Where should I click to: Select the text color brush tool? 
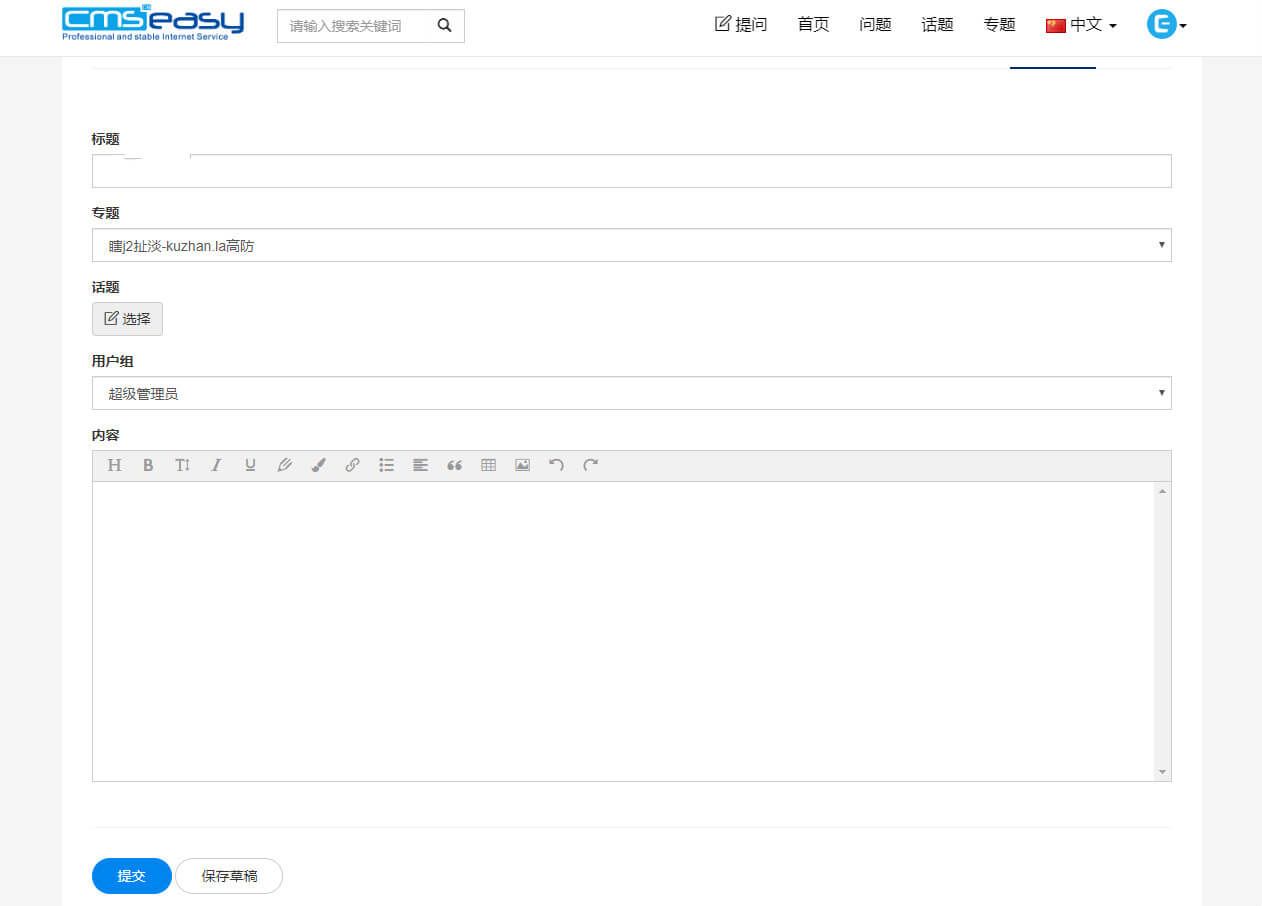319,464
